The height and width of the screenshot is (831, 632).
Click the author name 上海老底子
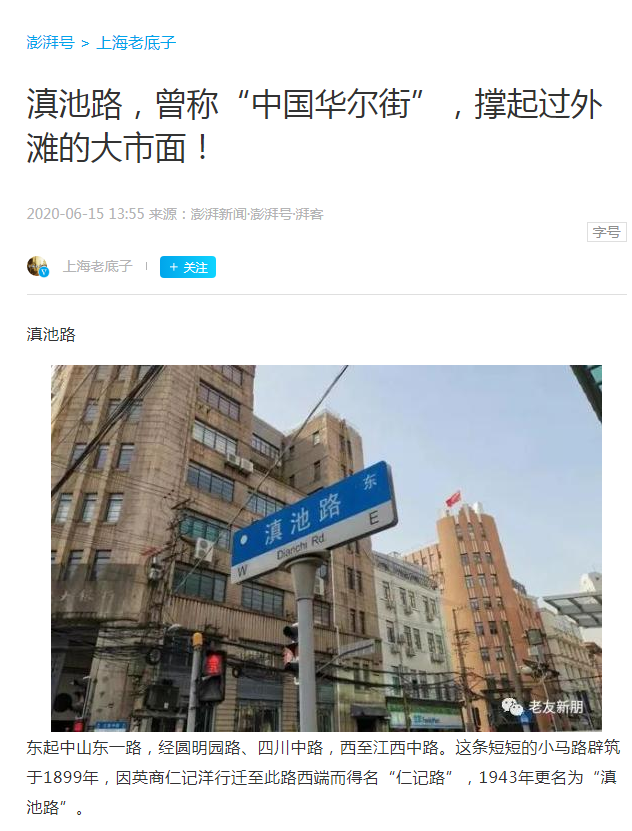pos(97,266)
